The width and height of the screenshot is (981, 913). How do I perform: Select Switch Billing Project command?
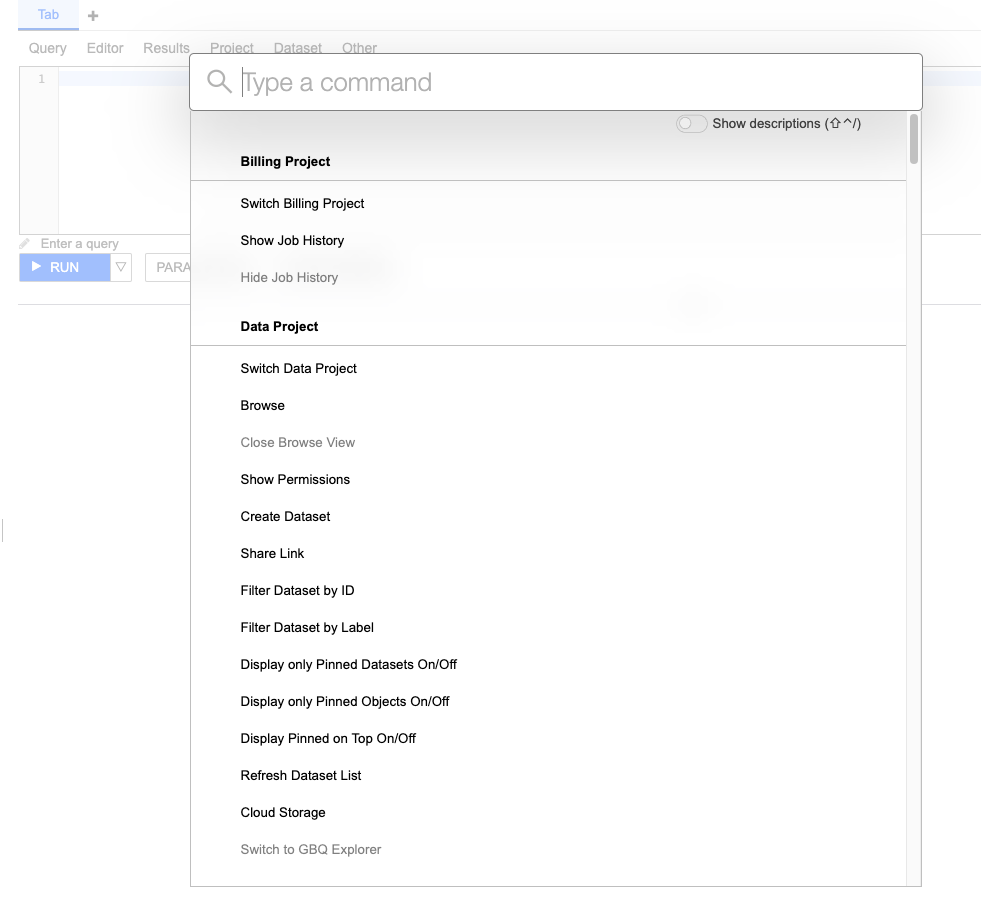point(302,204)
